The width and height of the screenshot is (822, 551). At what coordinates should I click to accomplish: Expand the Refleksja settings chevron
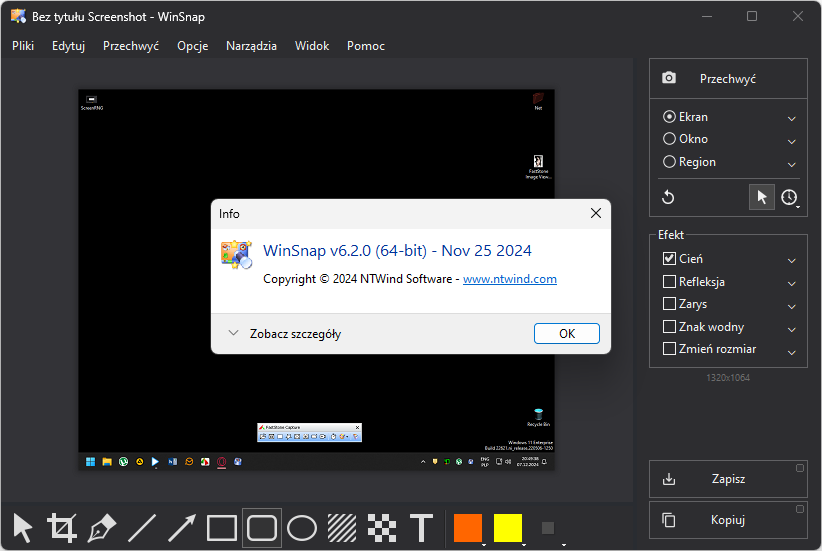click(x=792, y=284)
